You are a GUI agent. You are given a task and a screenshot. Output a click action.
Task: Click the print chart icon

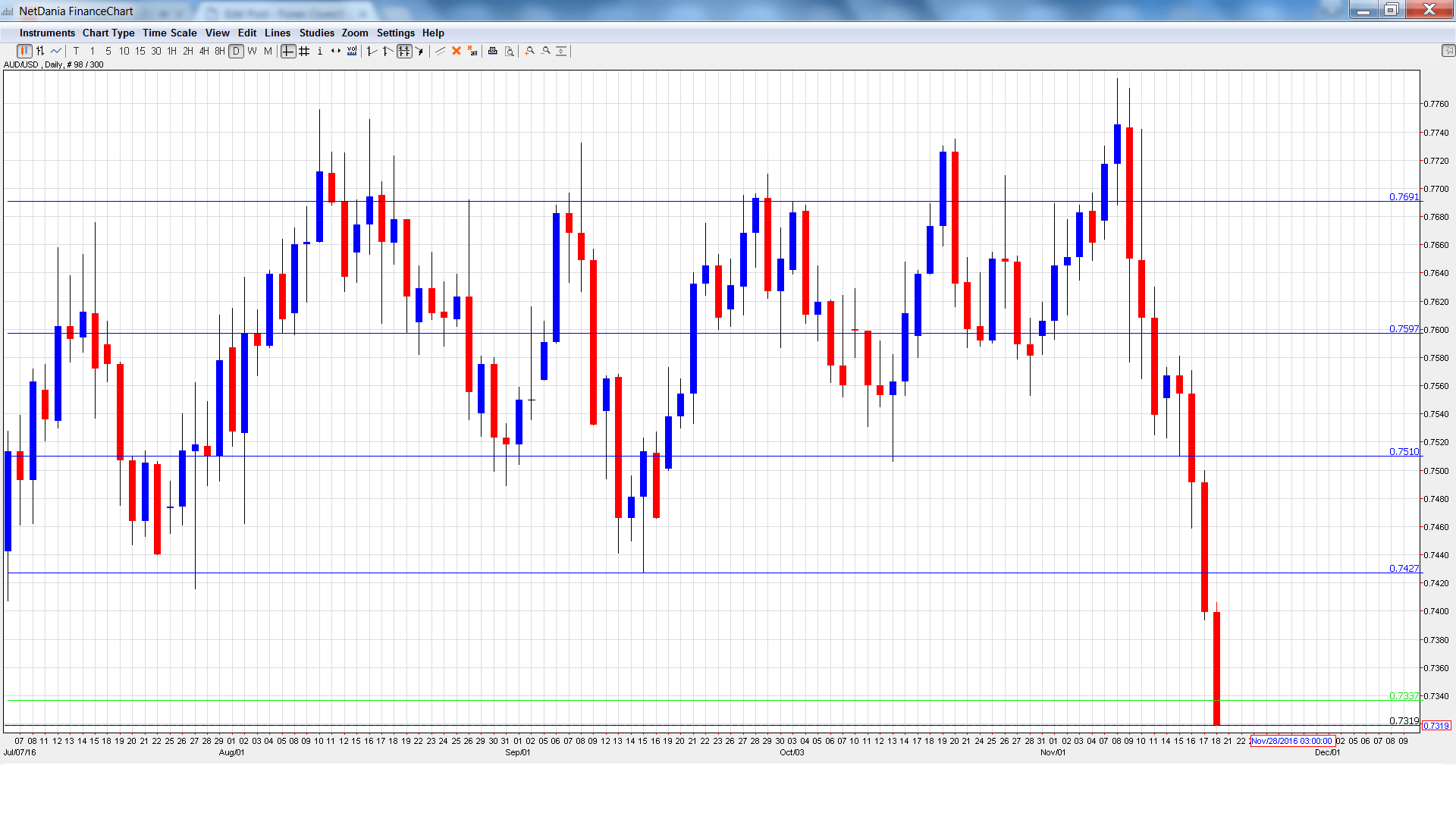[x=493, y=51]
